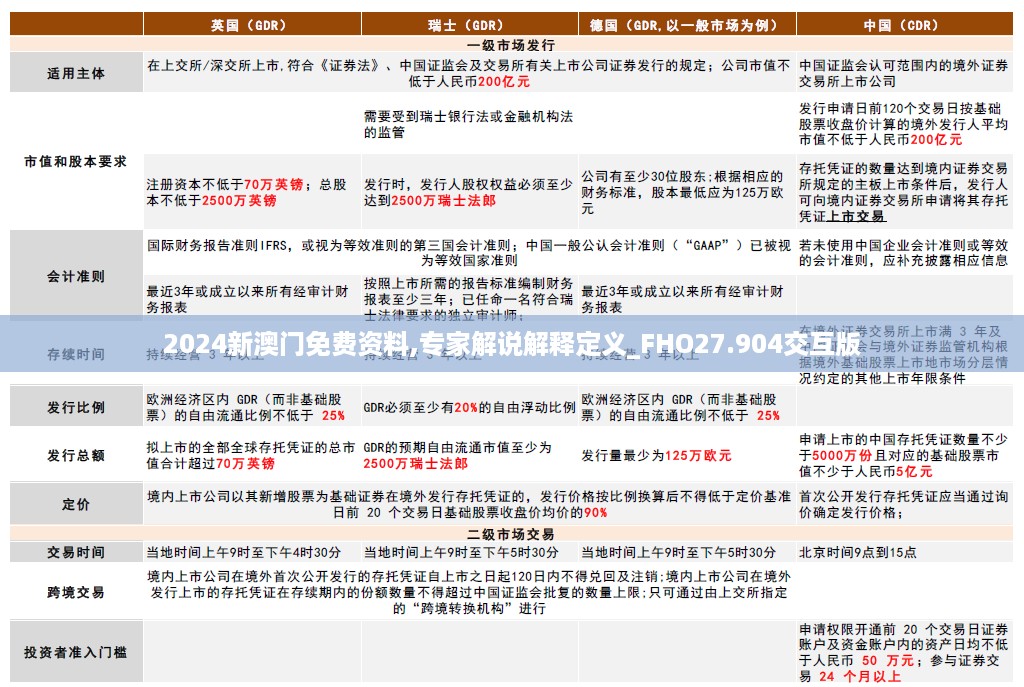Select the 德国（GDR）column header
1024x687 pixels.
[685, 24]
